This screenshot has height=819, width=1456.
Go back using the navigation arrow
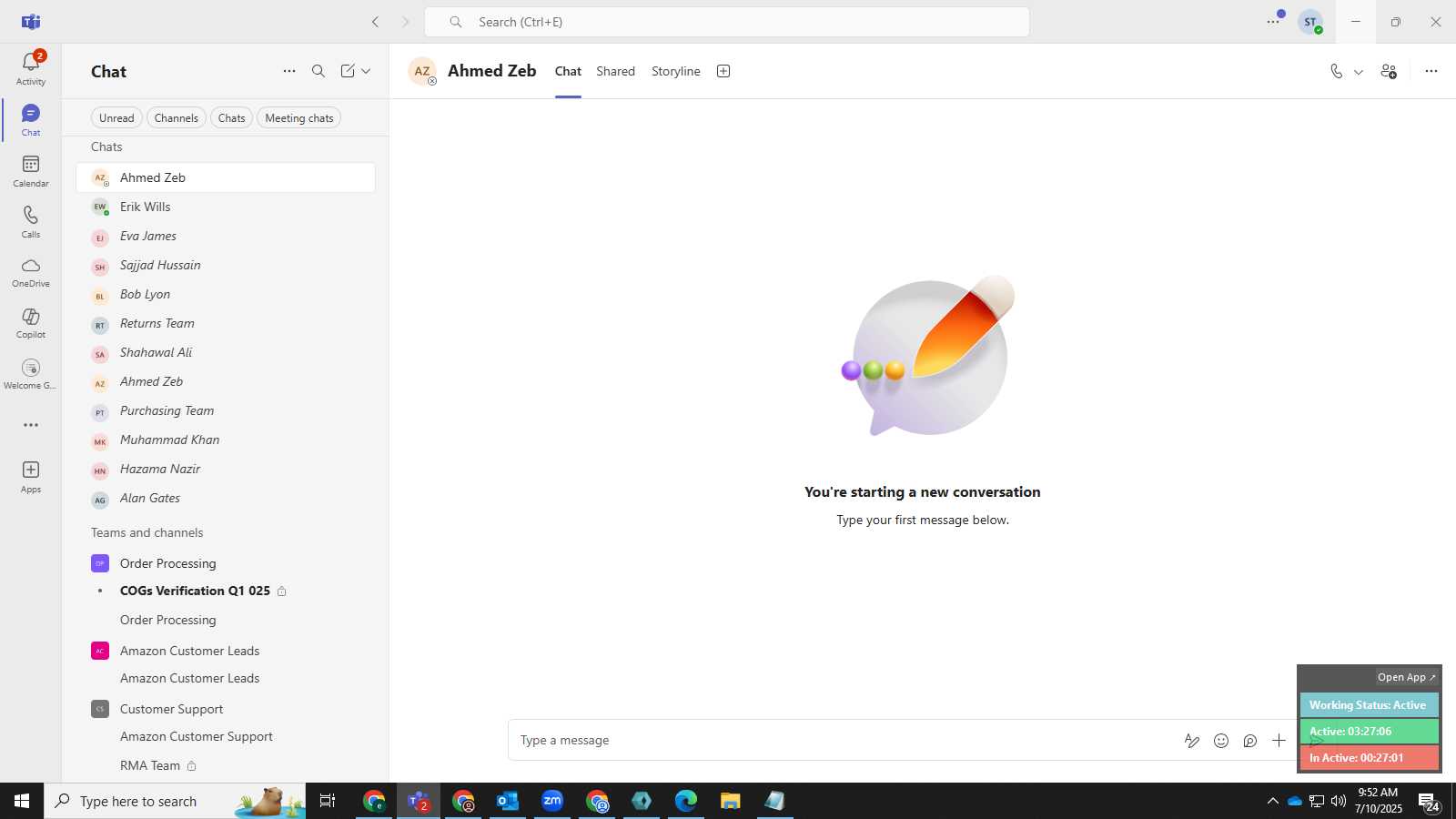pos(375,22)
